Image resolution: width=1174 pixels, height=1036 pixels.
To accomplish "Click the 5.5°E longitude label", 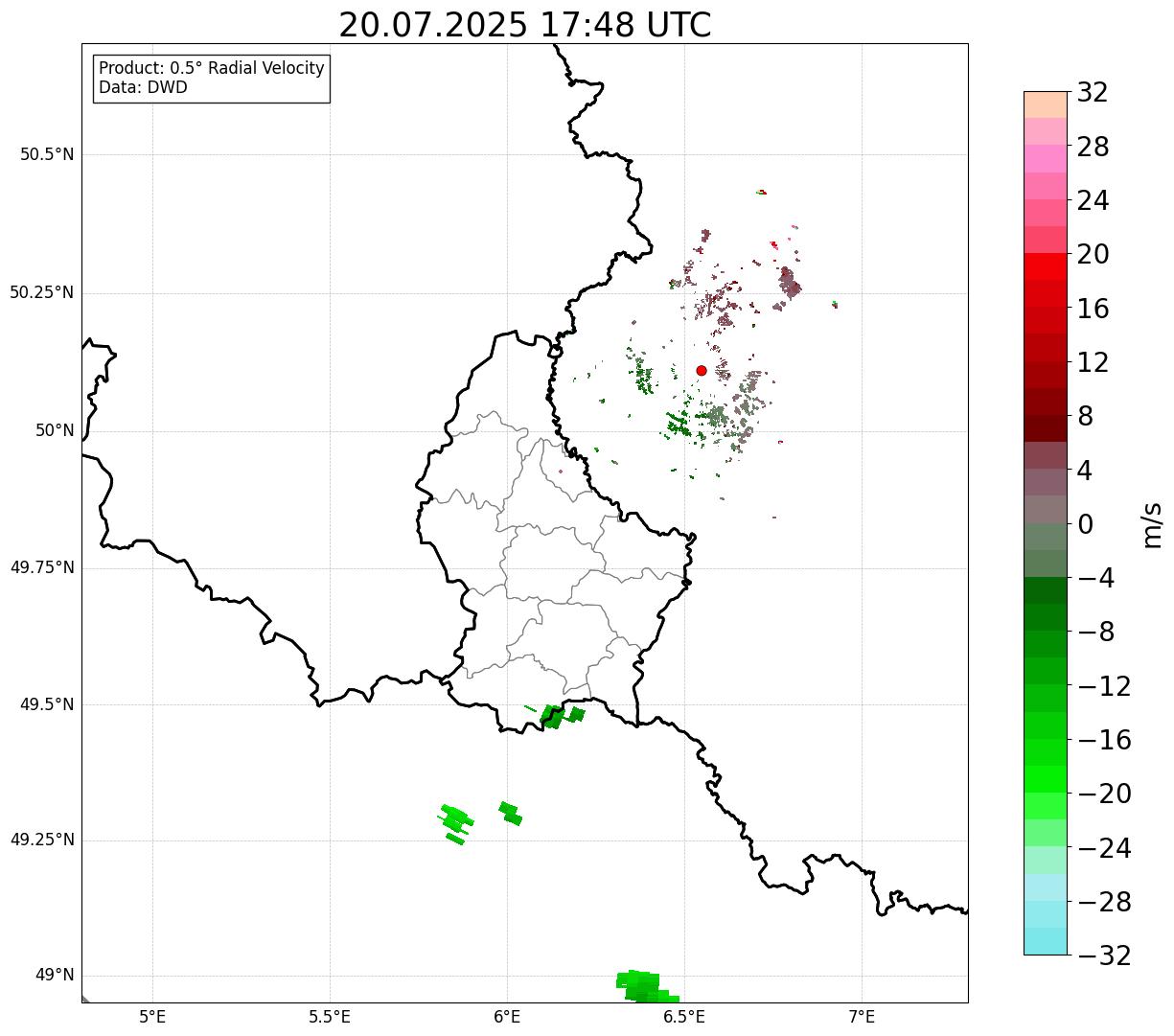I will [330, 1016].
